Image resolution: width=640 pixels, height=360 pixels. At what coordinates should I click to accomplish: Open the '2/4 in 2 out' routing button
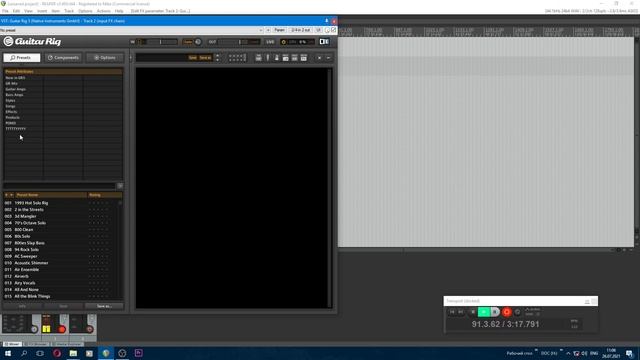[301, 30]
